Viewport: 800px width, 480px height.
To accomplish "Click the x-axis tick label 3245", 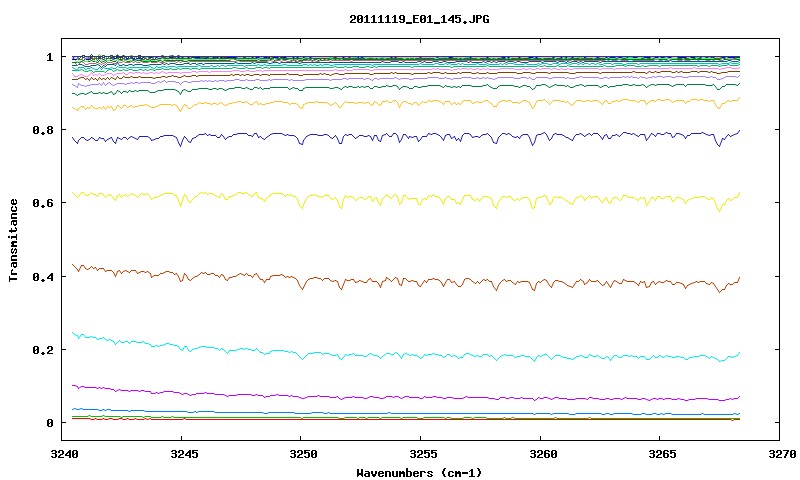I will click(184, 453).
